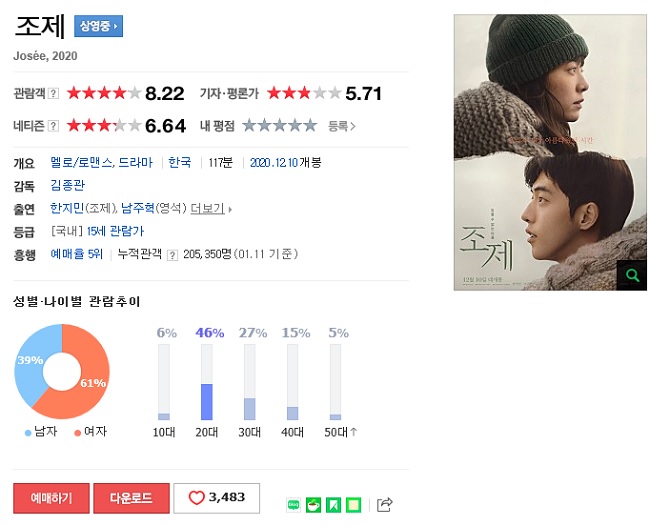Click help icon beside 누적관객

coord(172,255)
